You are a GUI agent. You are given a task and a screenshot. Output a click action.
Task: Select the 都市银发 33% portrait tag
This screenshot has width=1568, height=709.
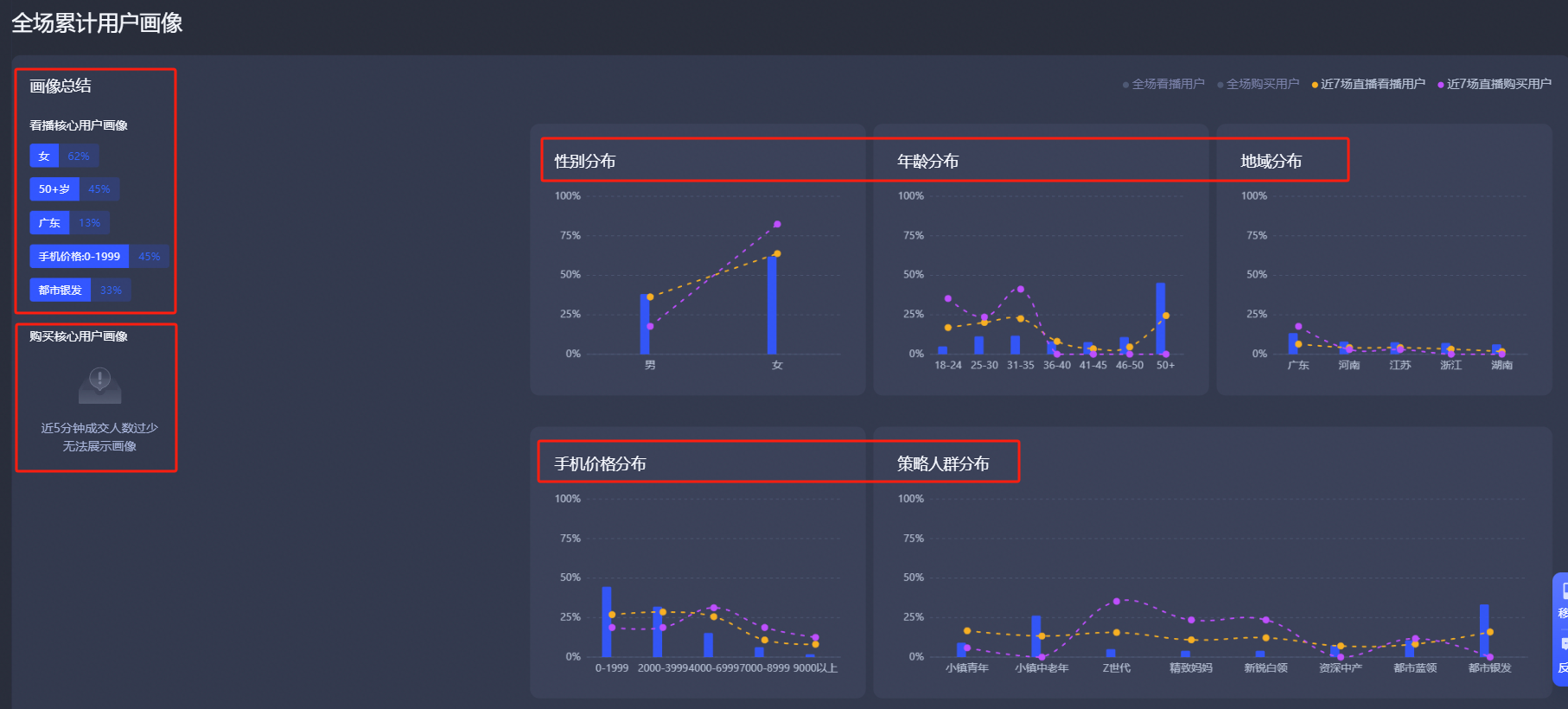coord(80,290)
